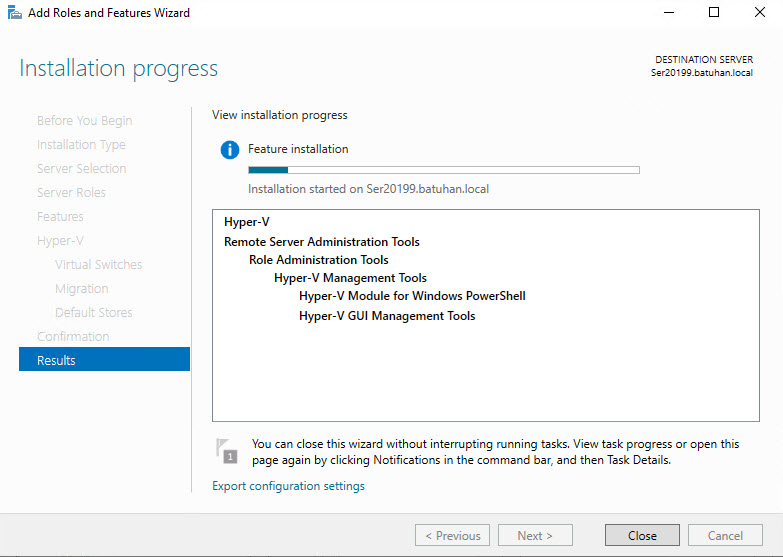Click the Next button

coord(535,535)
